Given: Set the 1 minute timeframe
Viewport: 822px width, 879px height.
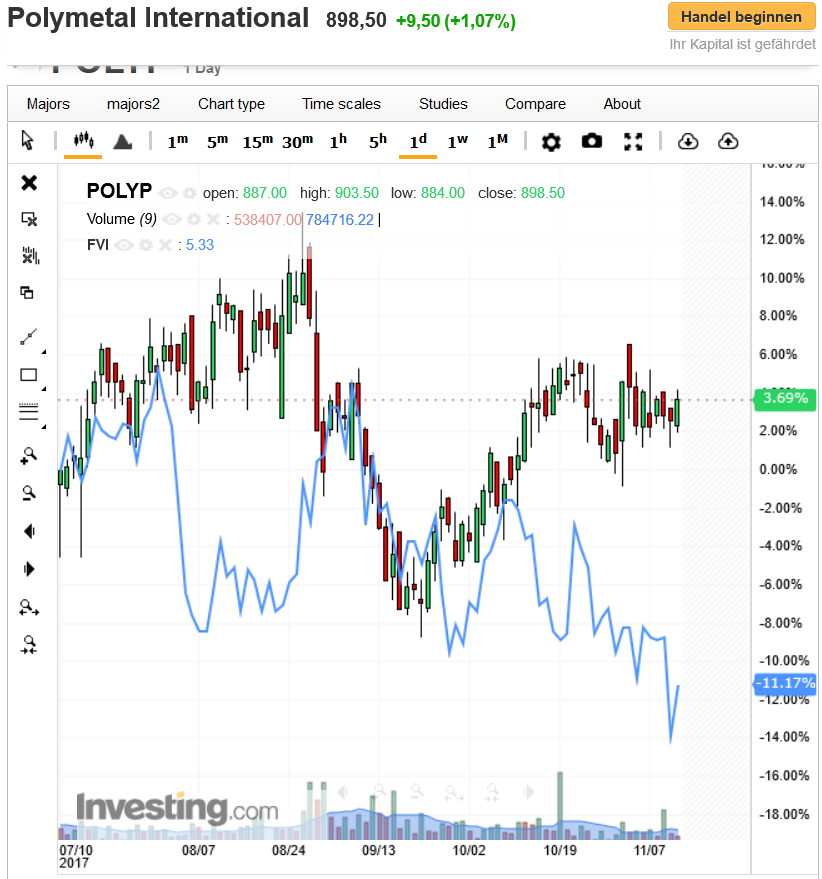Looking at the screenshot, I should click(x=178, y=141).
